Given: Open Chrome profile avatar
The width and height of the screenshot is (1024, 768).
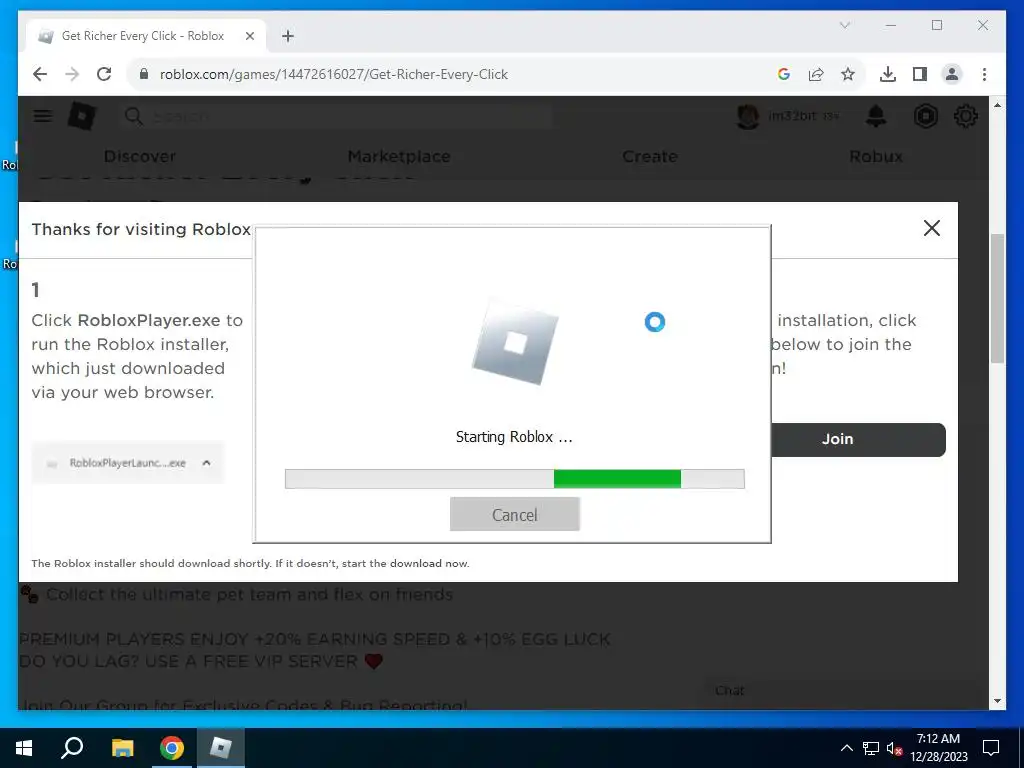Looking at the screenshot, I should click(952, 74).
